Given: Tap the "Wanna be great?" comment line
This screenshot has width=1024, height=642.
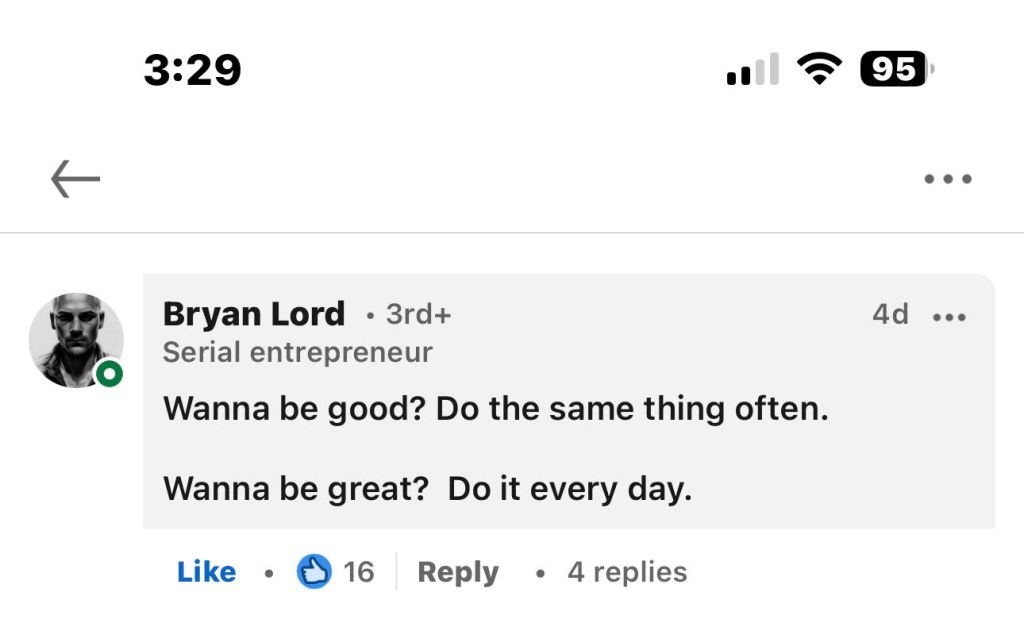Looking at the screenshot, I should tap(427, 488).
